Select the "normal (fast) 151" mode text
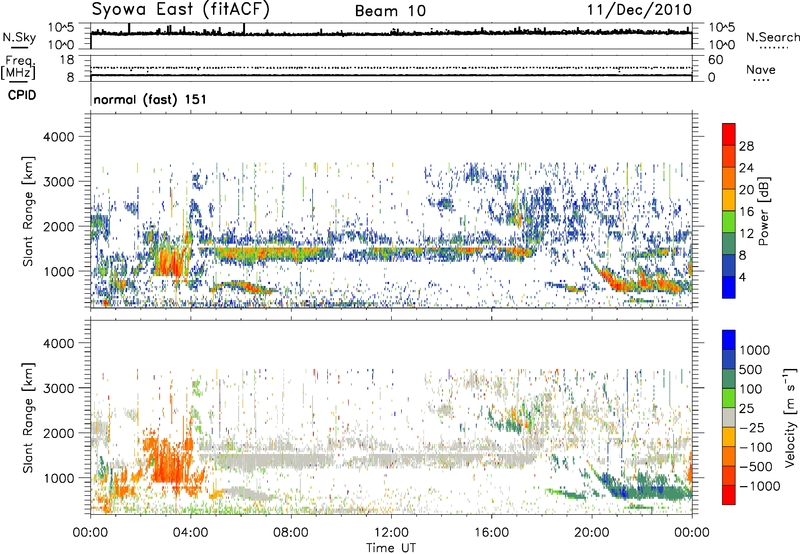 click(x=150, y=99)
